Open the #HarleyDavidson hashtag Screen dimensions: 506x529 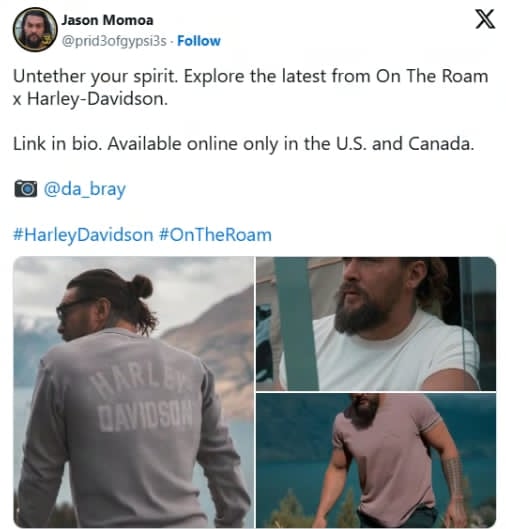[x=83, y=235]
